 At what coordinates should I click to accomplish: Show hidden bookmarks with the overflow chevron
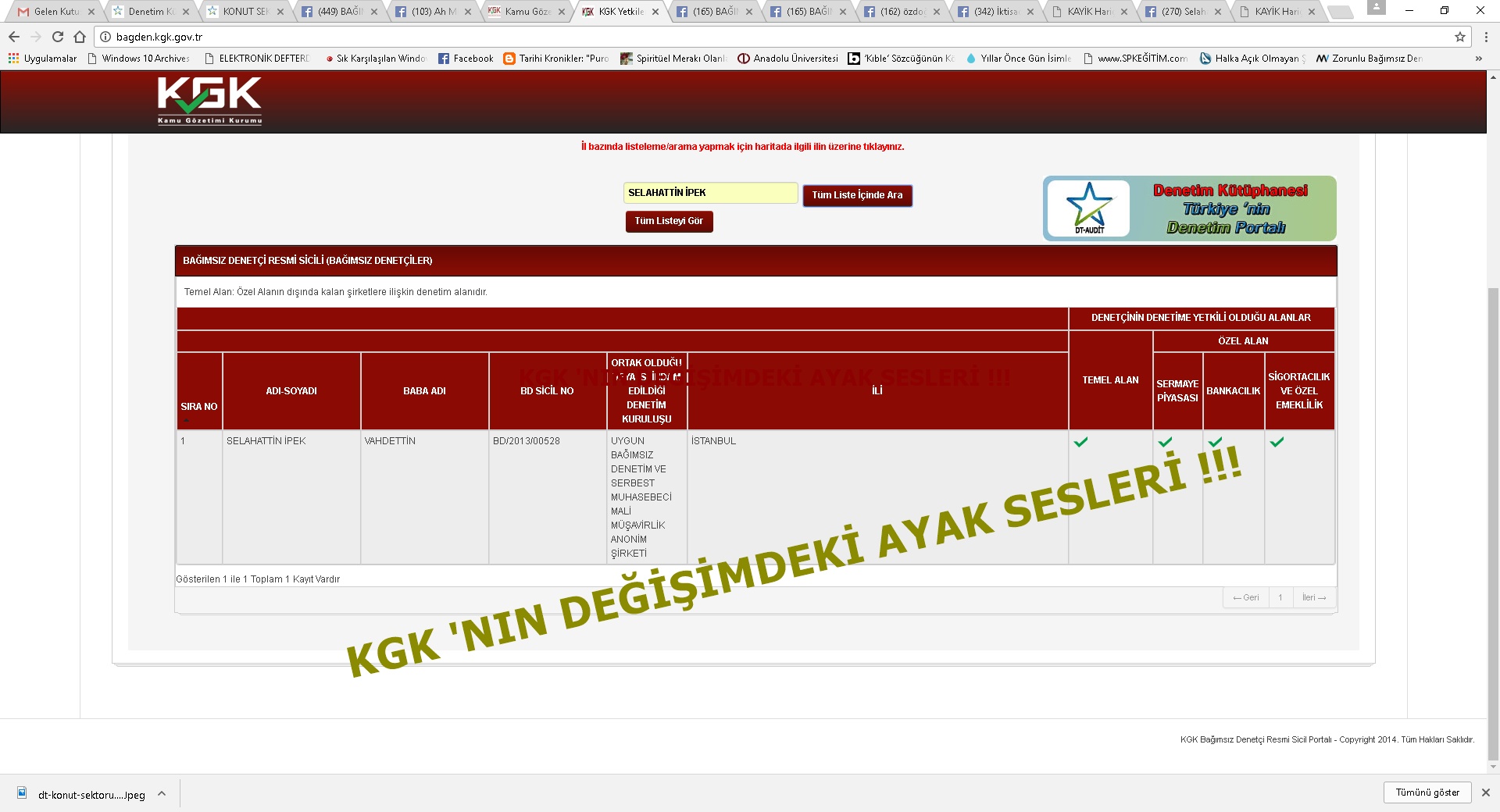pyautogui.click(x=1479, y=58)
